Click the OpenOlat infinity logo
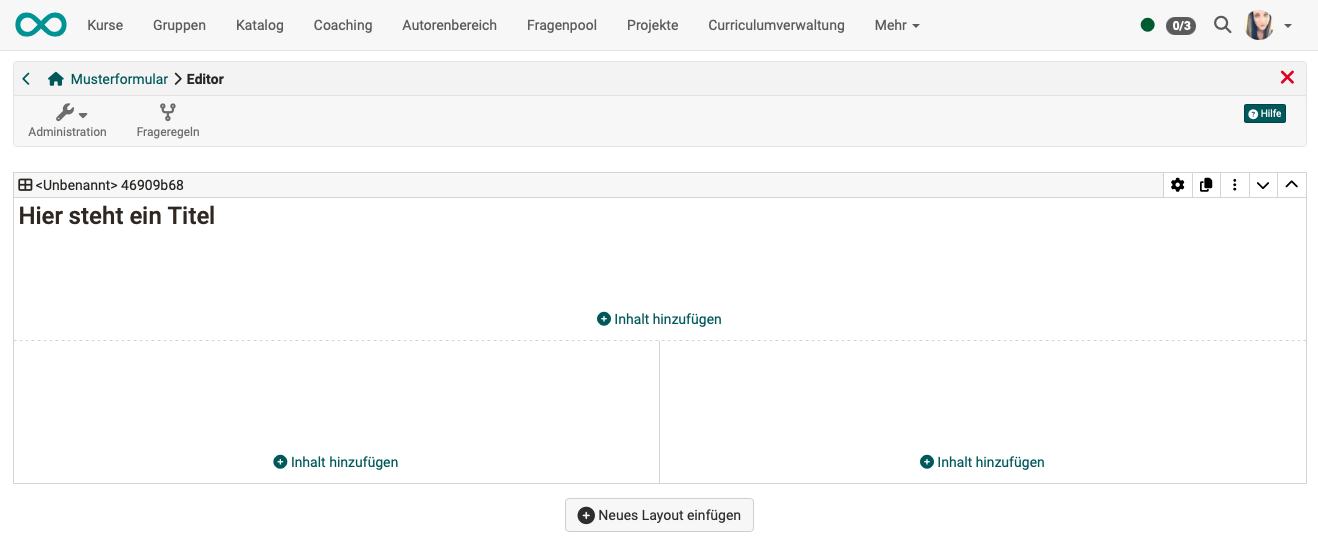1318x557 pixels. coord(41,25)
